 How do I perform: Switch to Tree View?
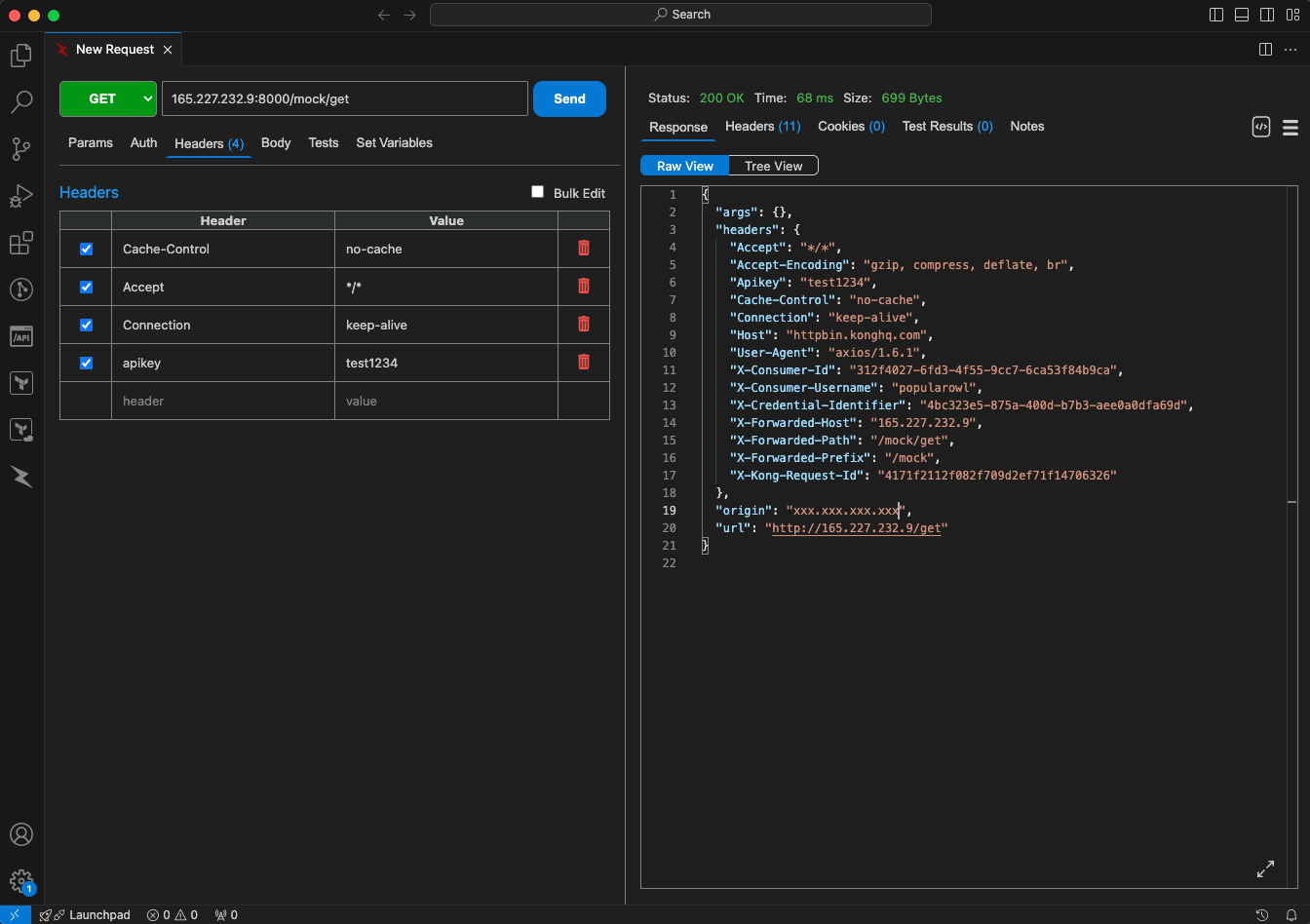tap(774, 166)
